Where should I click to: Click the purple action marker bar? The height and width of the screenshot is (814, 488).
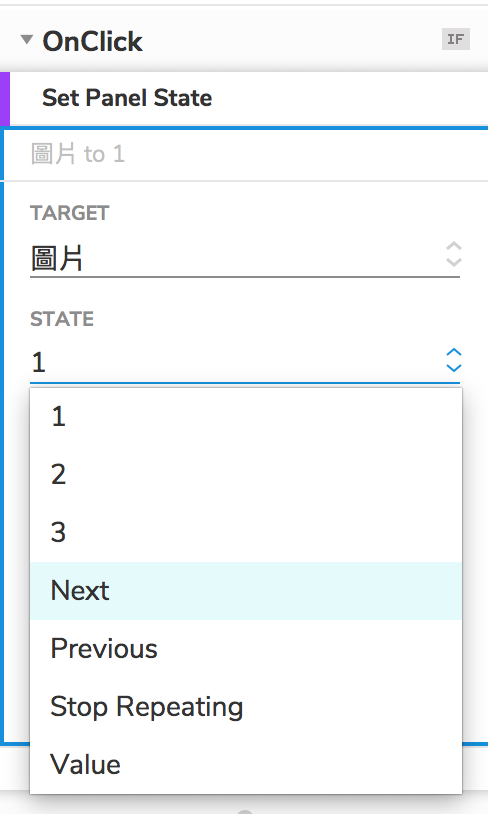[x=5, y=99]
